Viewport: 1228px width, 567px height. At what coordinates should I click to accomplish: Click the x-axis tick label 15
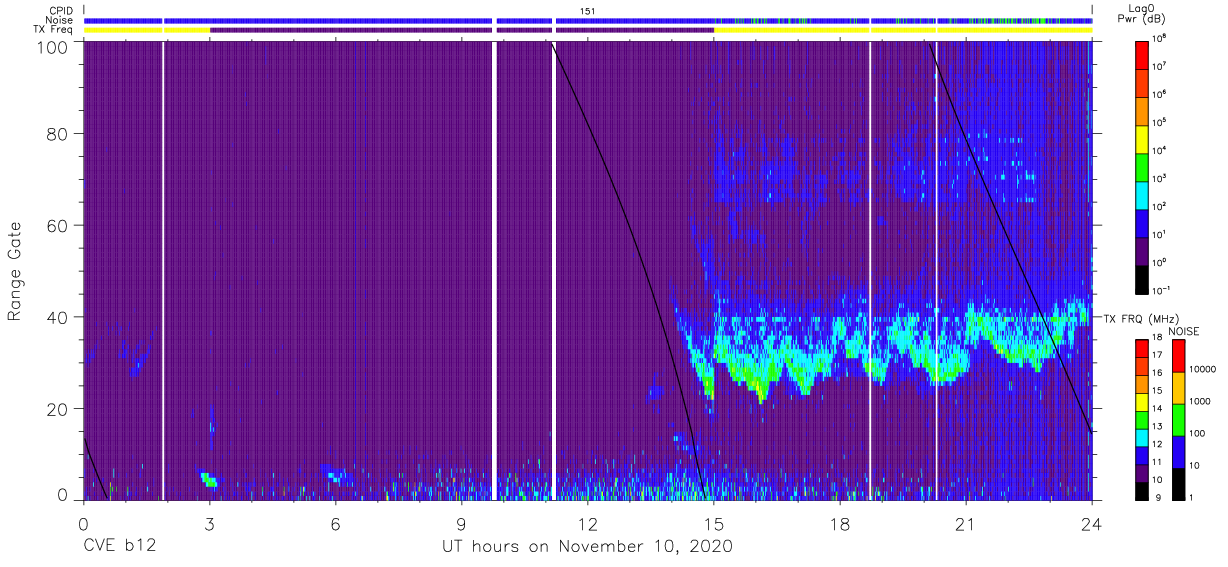[x=714, y=523]
